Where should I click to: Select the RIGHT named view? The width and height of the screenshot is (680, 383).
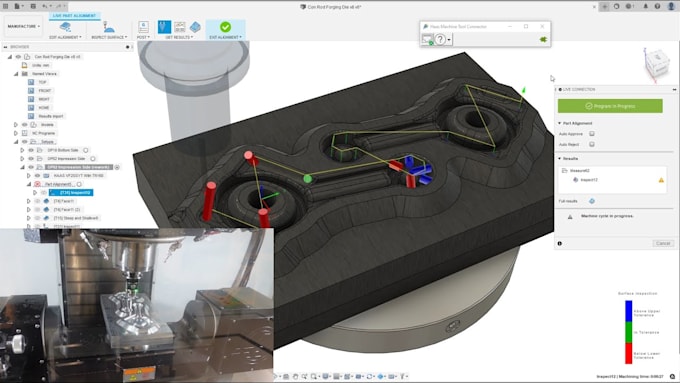[x=44, y=99]
